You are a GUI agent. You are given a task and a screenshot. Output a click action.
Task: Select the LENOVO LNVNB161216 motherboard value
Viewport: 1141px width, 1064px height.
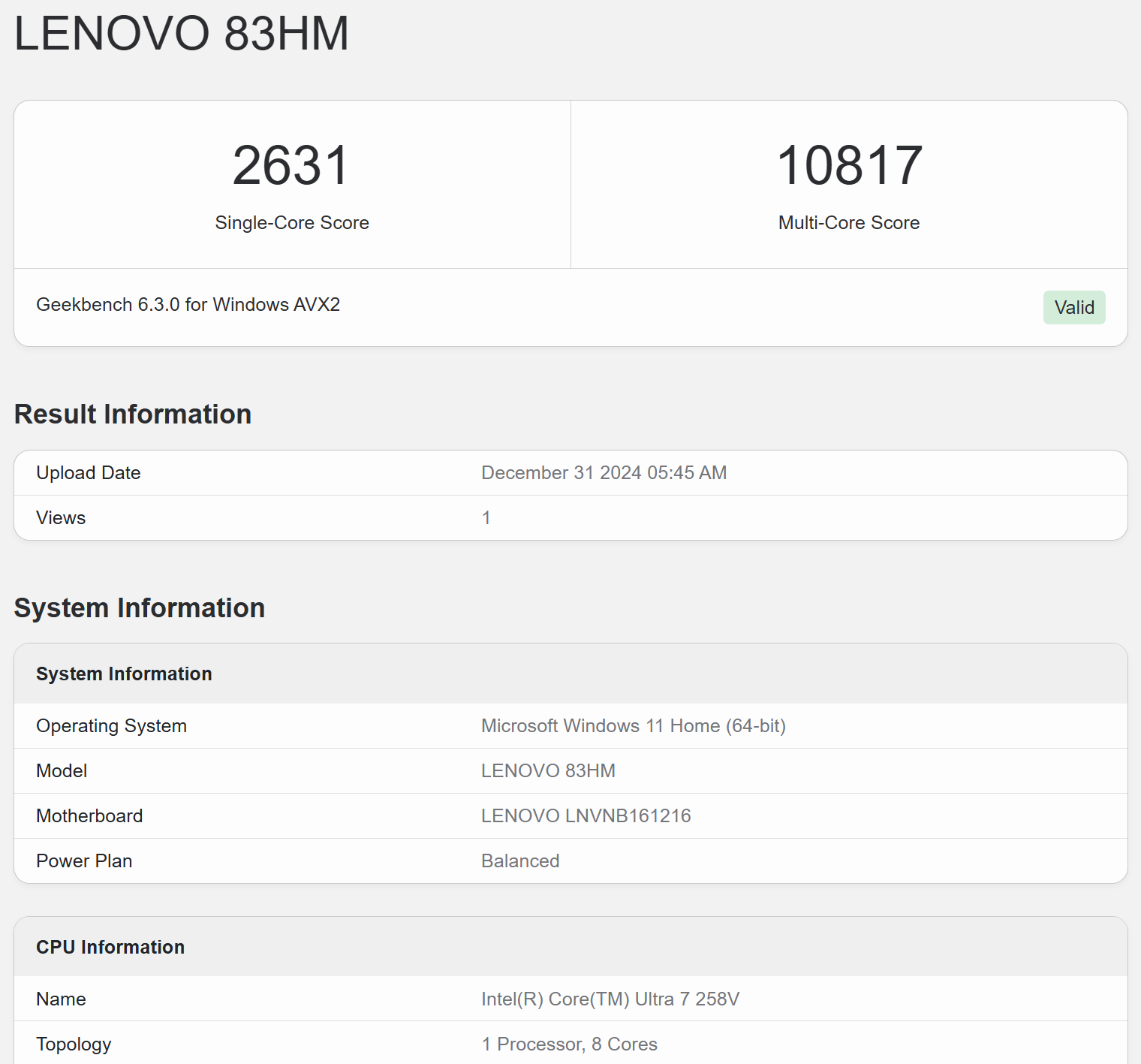pyautogui.click(x=586, y=816)
